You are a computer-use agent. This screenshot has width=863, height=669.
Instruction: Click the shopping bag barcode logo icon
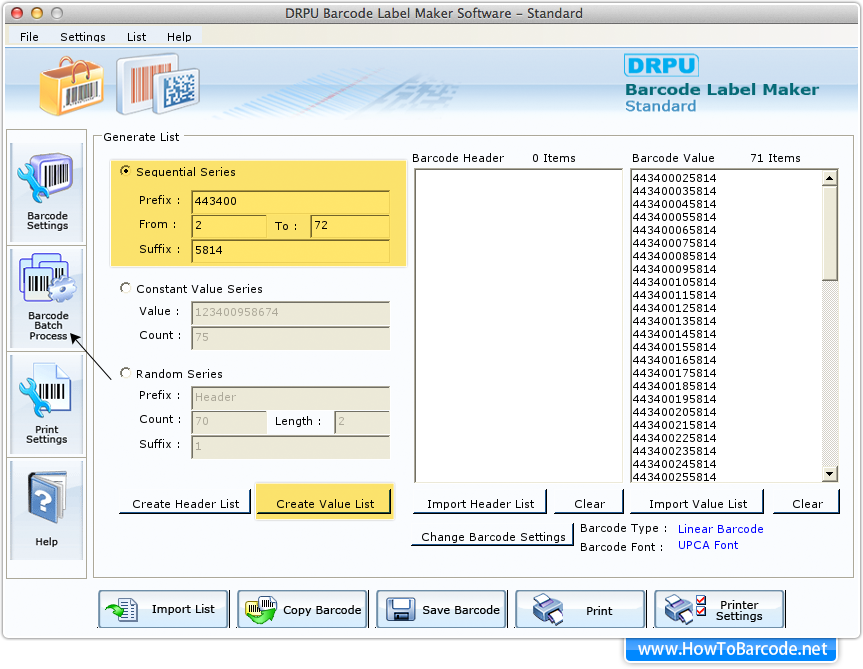click(x=72, y=86)
